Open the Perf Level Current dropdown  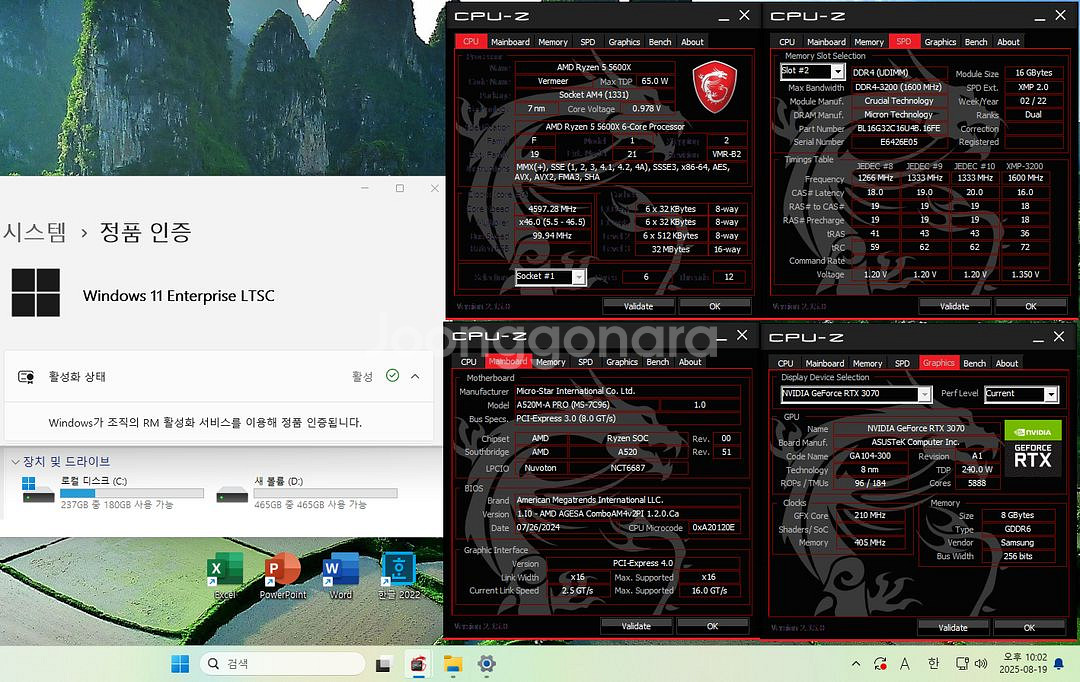point(1050,394)
